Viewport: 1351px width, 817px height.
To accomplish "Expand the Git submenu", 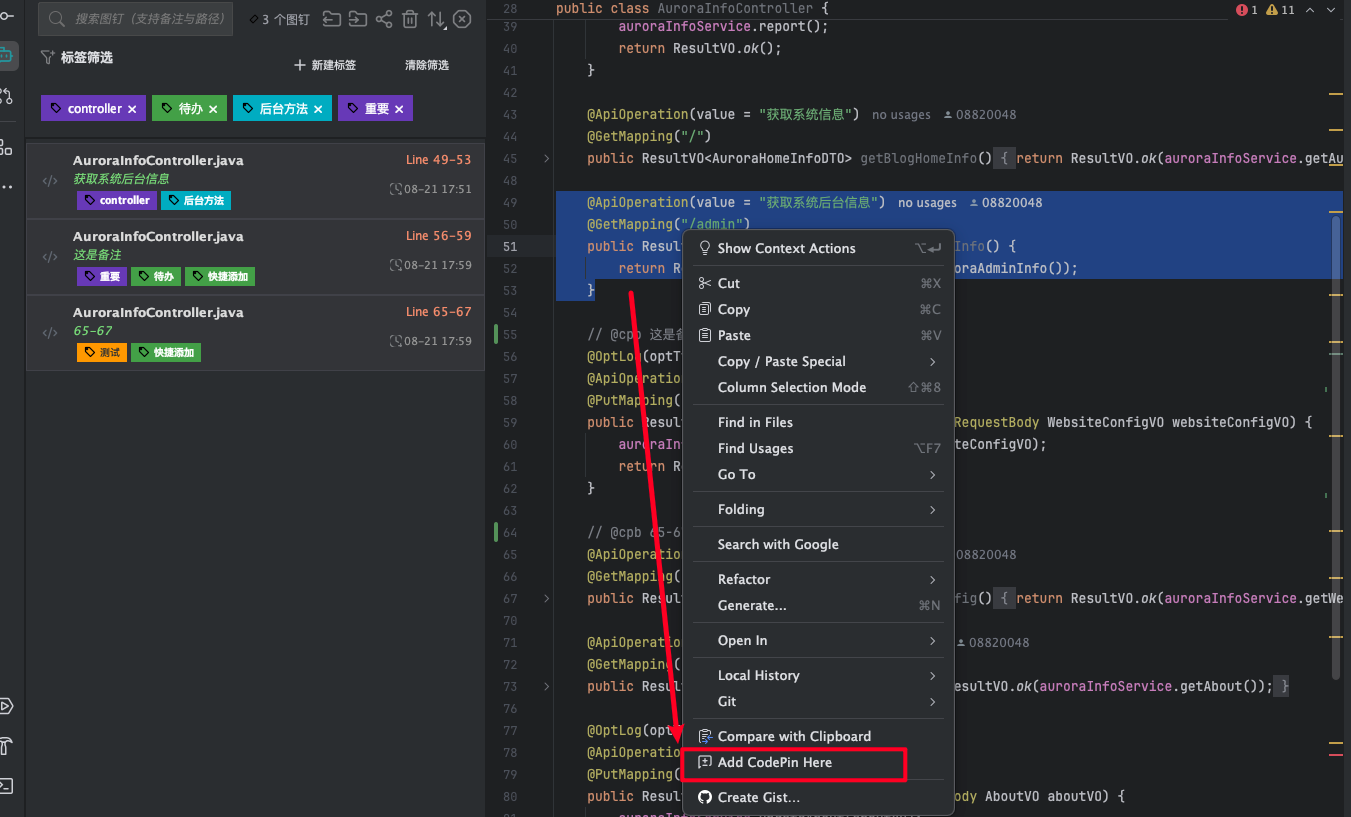I will [x=818, y=701].
